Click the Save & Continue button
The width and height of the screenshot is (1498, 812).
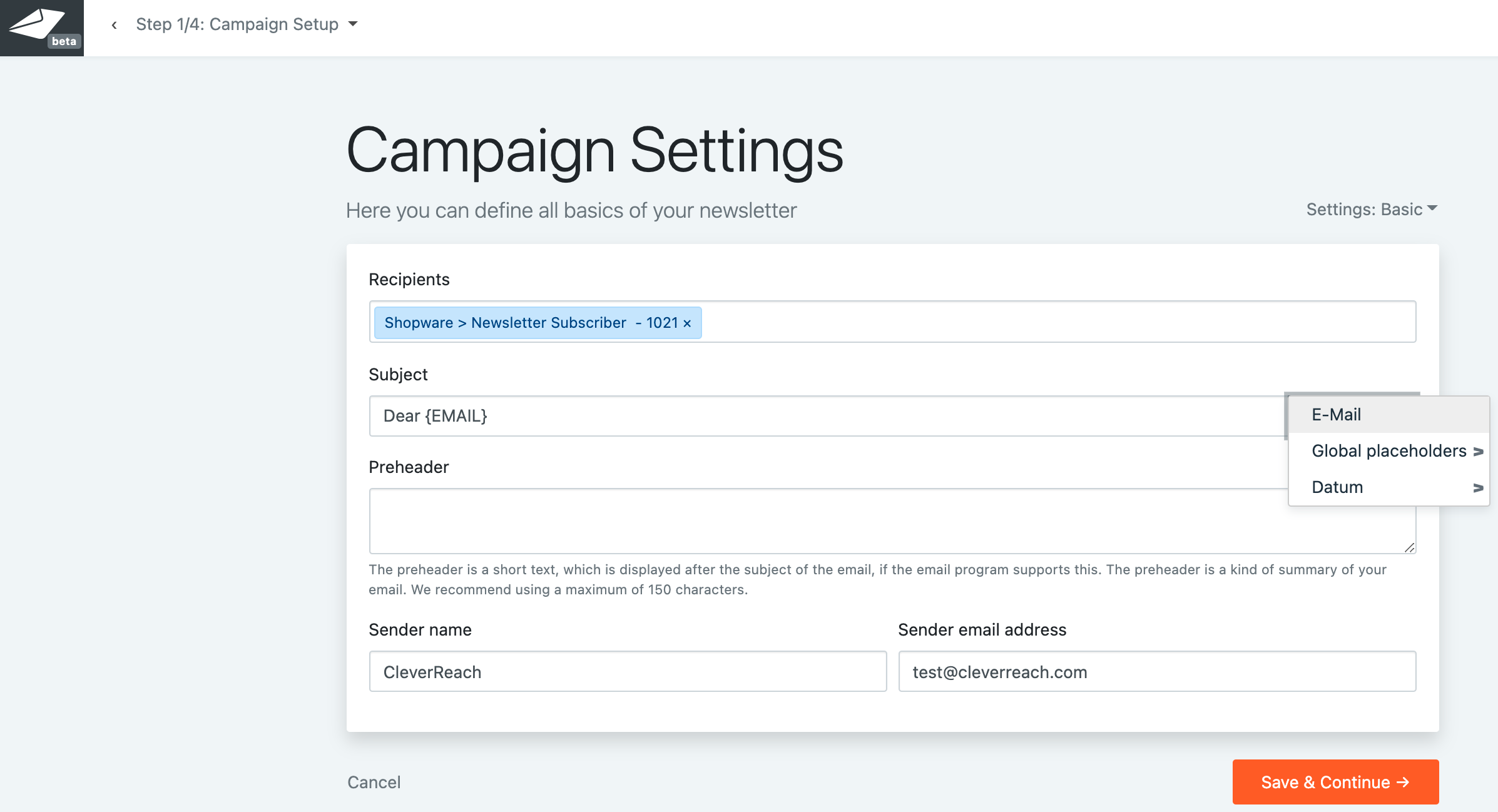click(x=1335, y=782)
